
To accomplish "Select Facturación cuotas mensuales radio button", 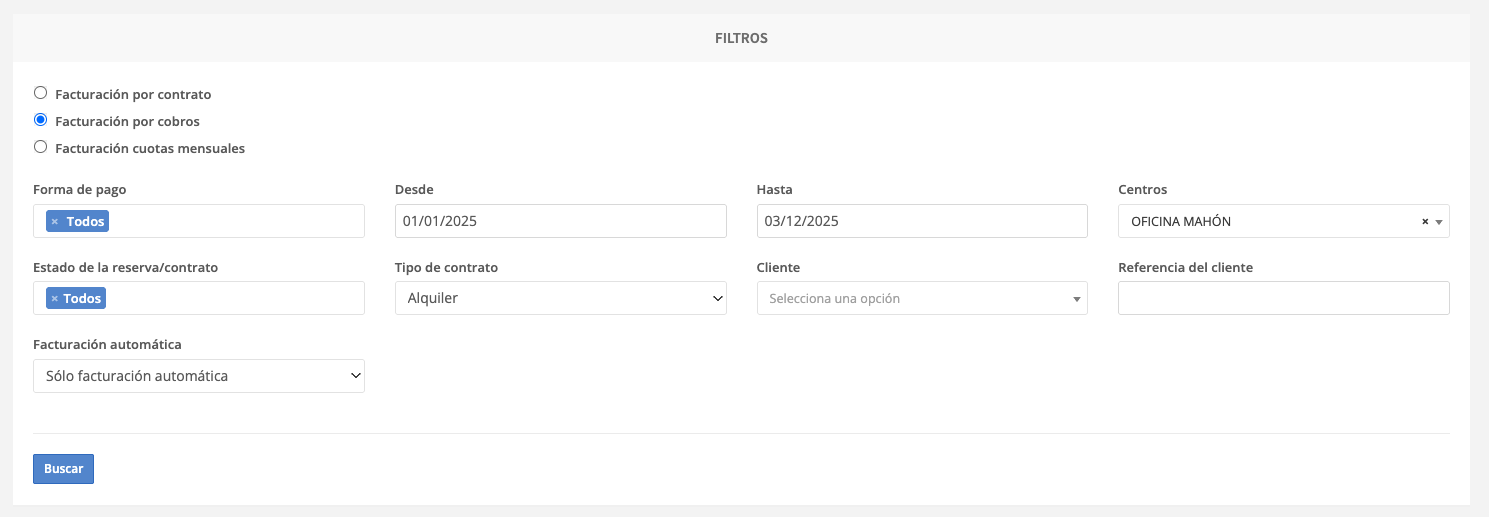I will click(x=41, y=147).
